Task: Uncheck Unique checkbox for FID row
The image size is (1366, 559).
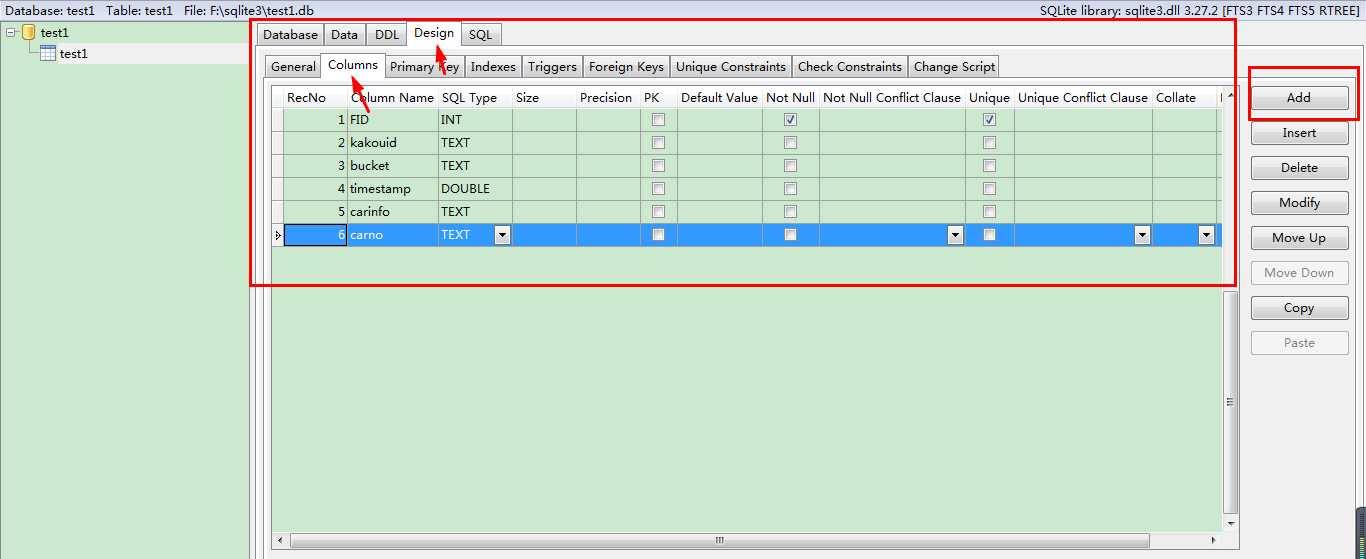Action: click(x=989, y=119)
